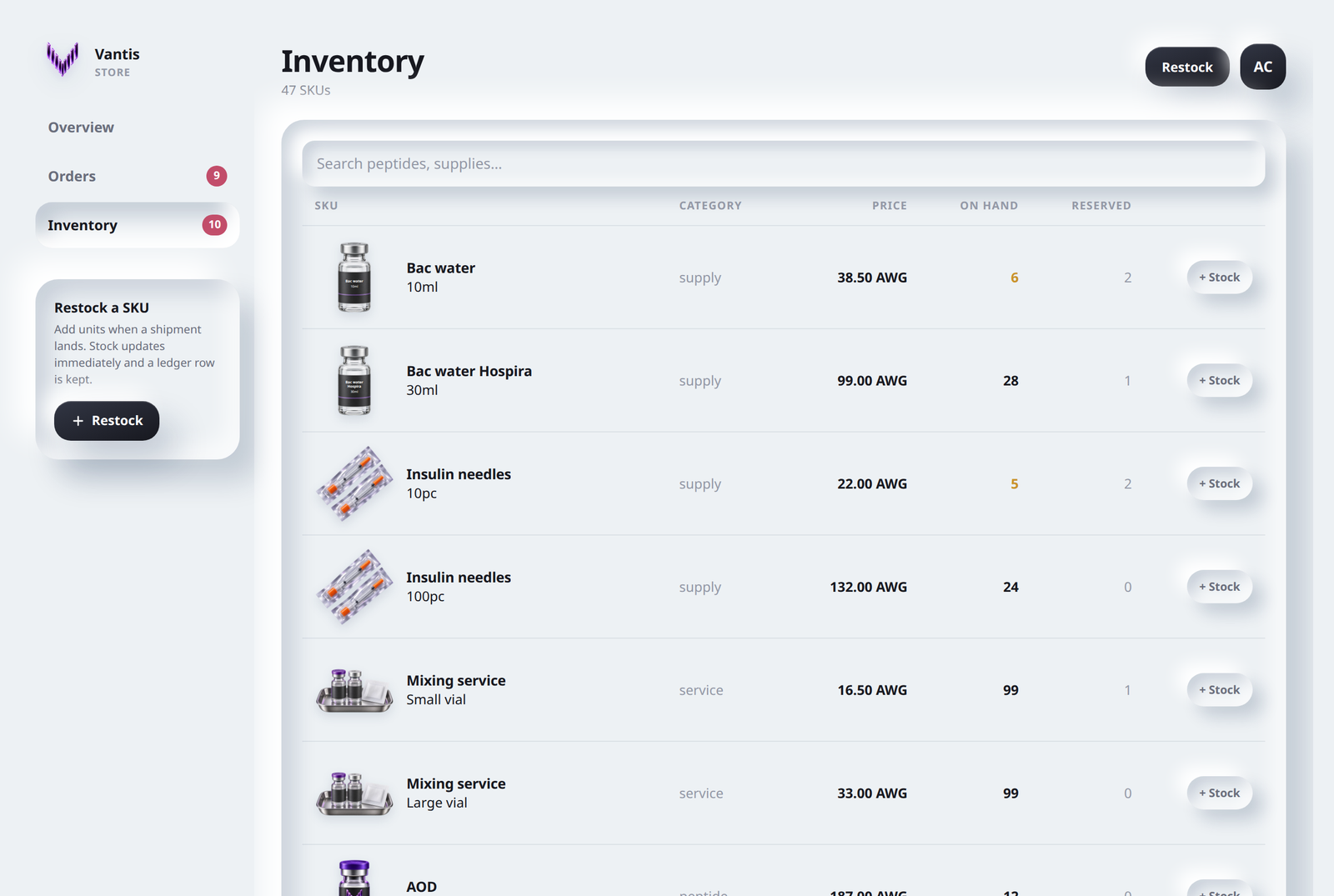Screen dimensions: 1334x896
Task: Click the red 9 badge on Orders
Action: coord(217,176)
